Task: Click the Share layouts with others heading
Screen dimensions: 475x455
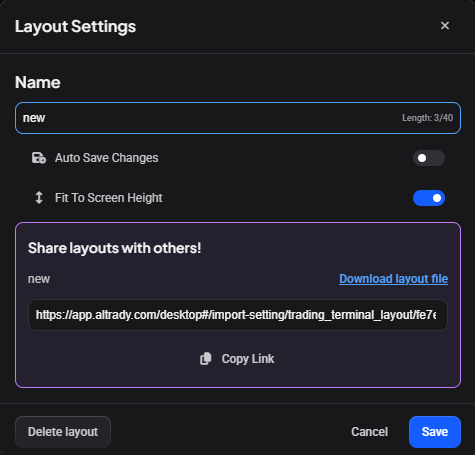Action: (115, 248)
